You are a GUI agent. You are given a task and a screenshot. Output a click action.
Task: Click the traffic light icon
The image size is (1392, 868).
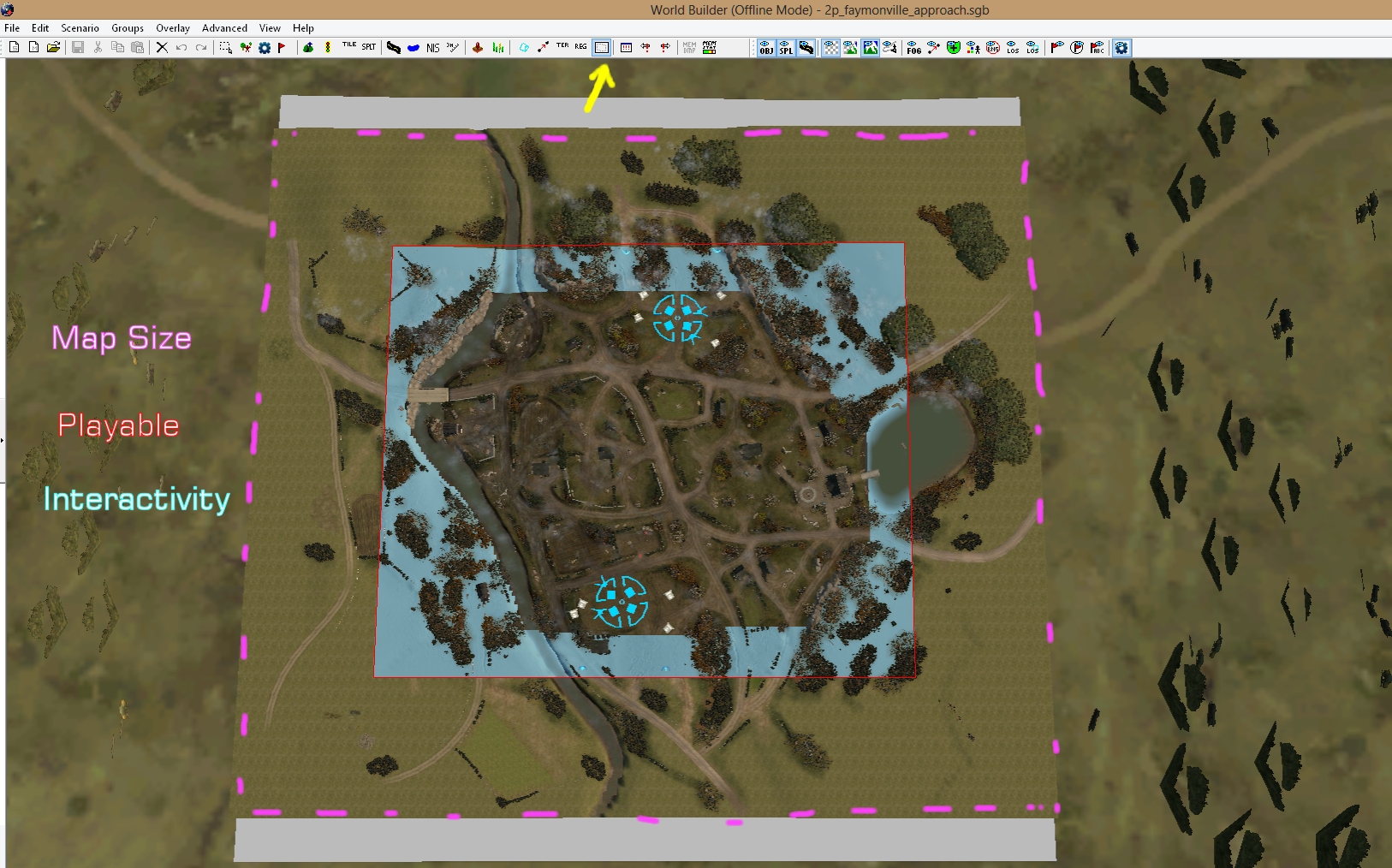pyautogui.click(x=328, y=47)
